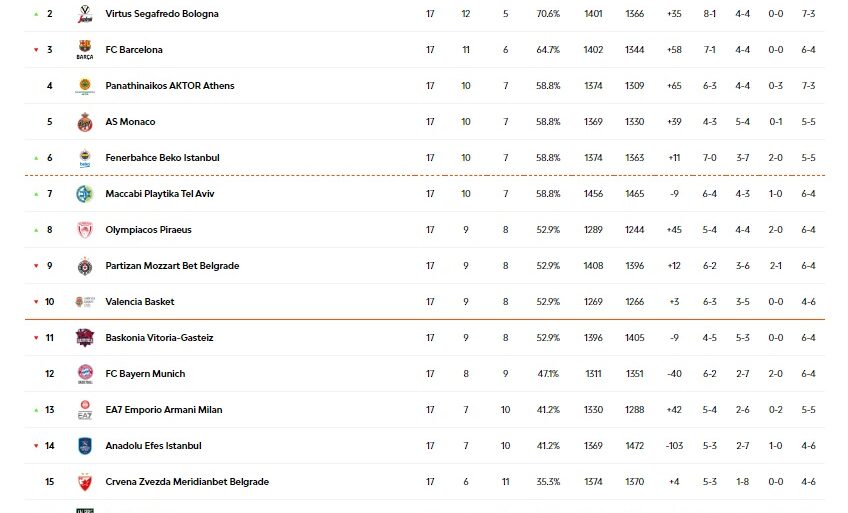Image resolution: width=848 pixels, height=513 pixels.
Task: Click the EA7 Emporio Armani Milan logo
Action: (85, 410)
